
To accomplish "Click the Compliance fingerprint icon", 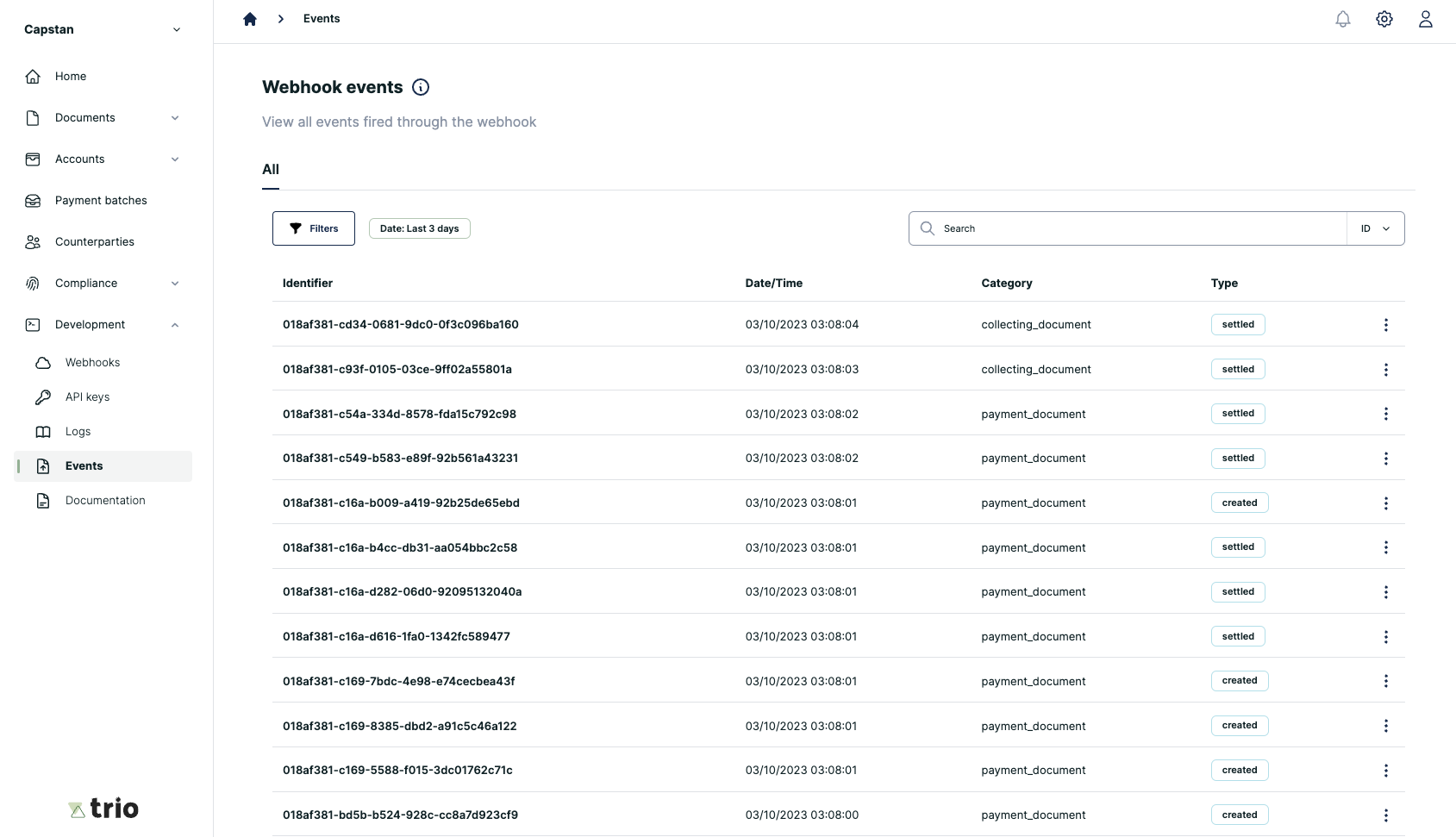I will tap(33, 284).
